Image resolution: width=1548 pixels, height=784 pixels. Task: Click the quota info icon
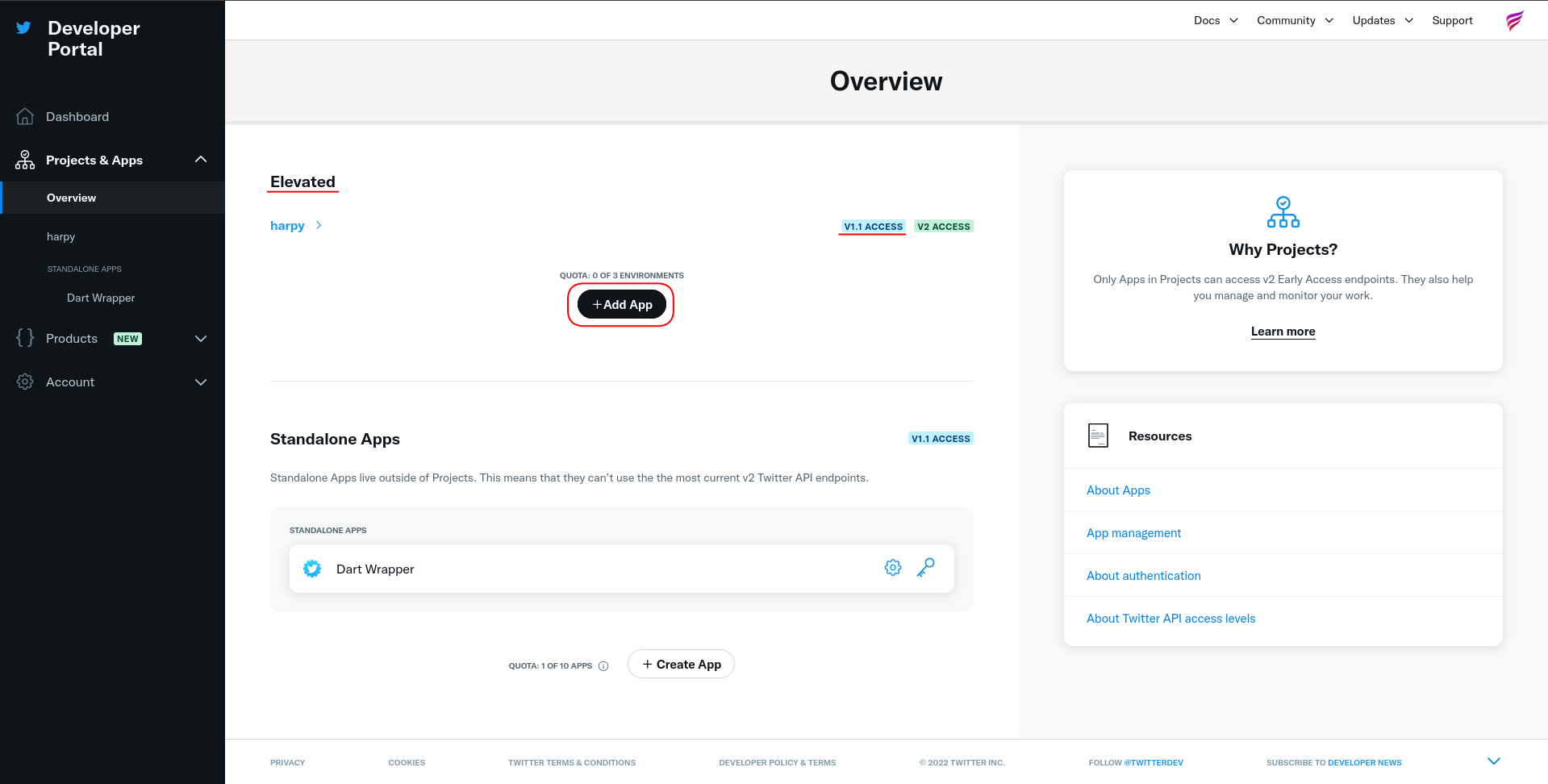pos(603,665)
